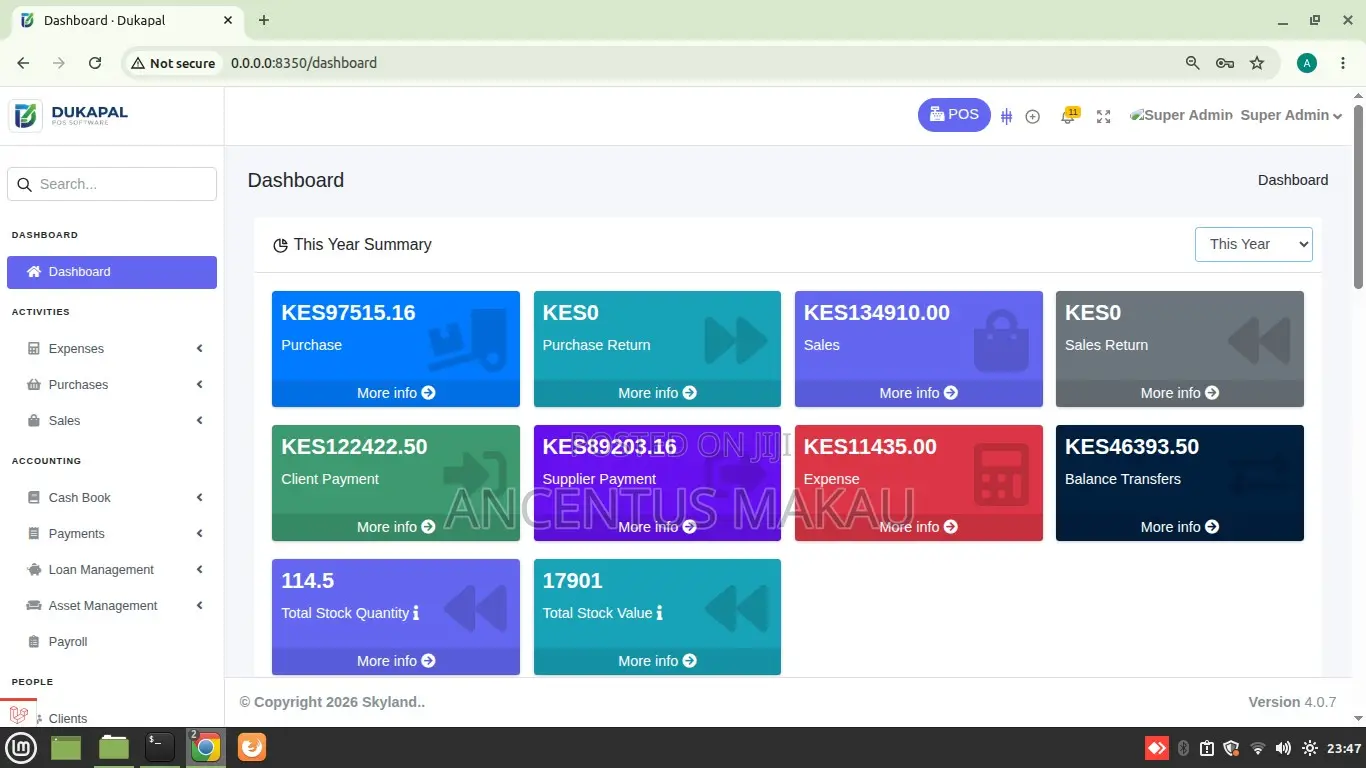Click the Laravel debug icon at bottom left
The width and height of the screenshot is (1366, 768).
(x=18, y=714)
